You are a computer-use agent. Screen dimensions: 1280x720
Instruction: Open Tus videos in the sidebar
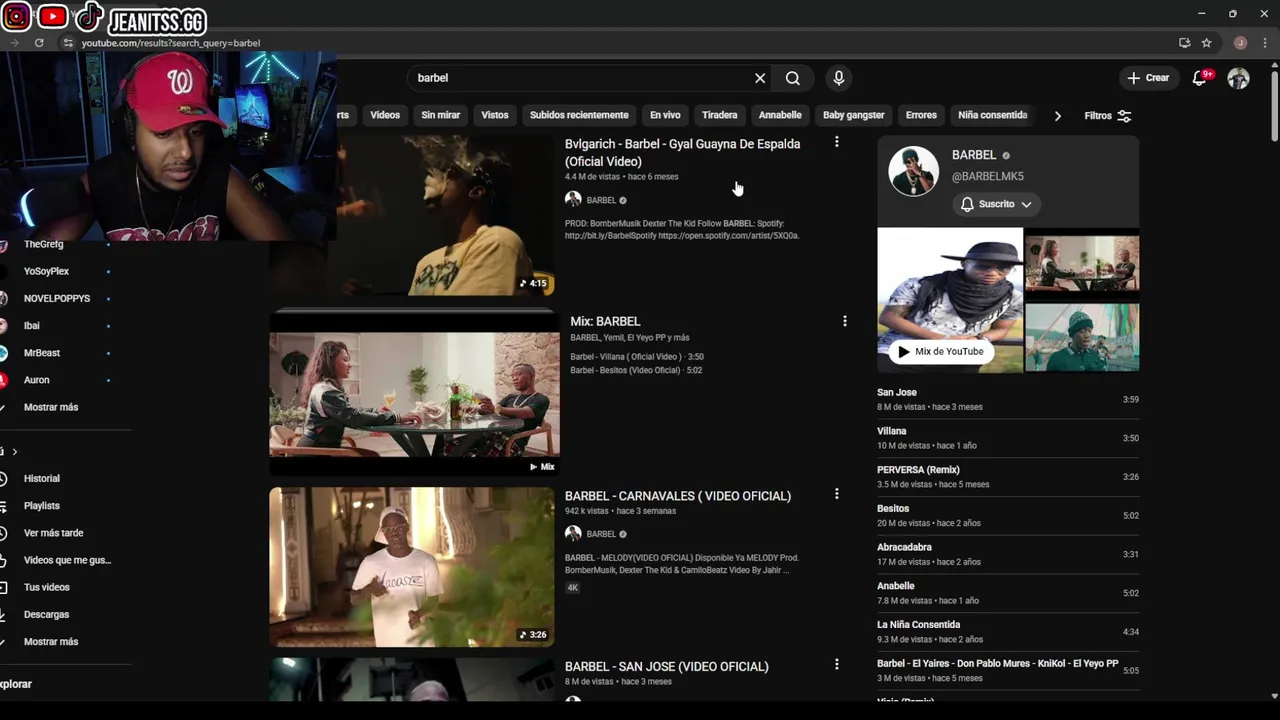coord(46,587)
